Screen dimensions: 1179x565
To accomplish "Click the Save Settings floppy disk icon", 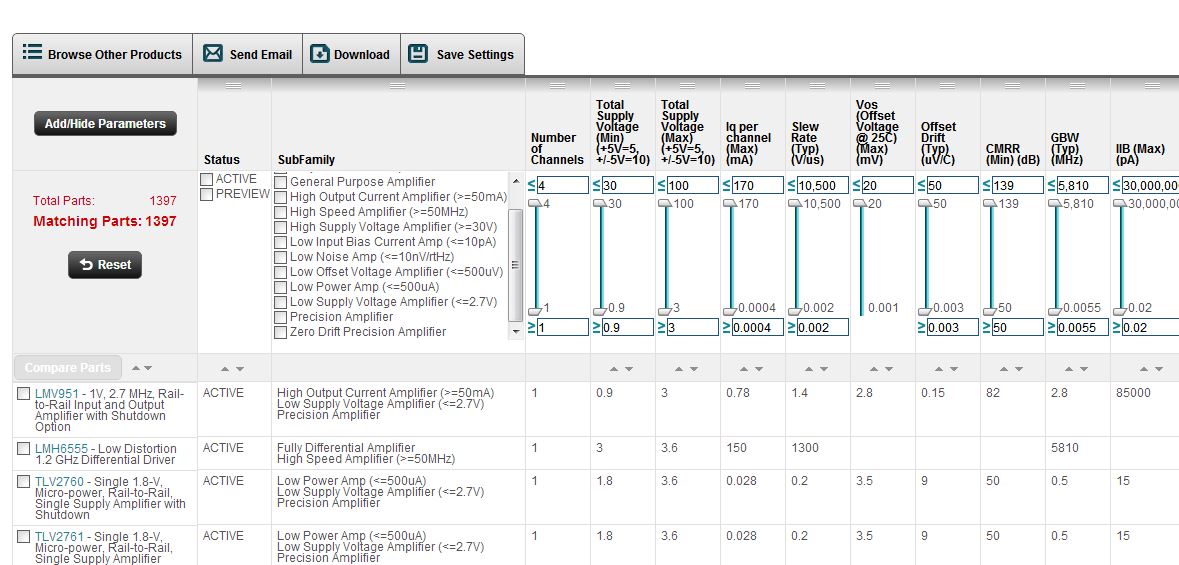I will (417, 53).
